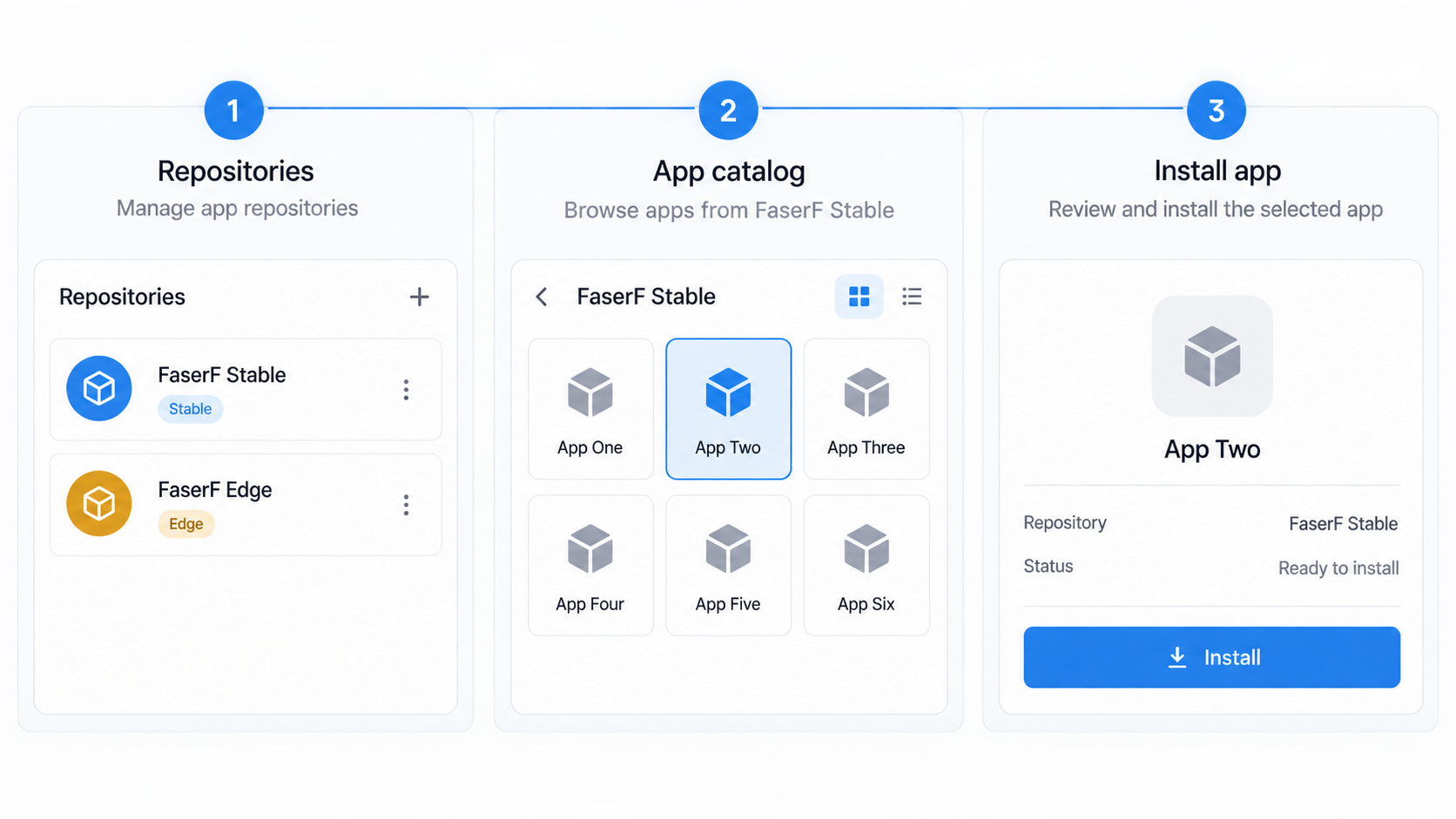Viewport: 1456px width, 819px height.
Task: Select App Three tile
Action: [866, 409]
